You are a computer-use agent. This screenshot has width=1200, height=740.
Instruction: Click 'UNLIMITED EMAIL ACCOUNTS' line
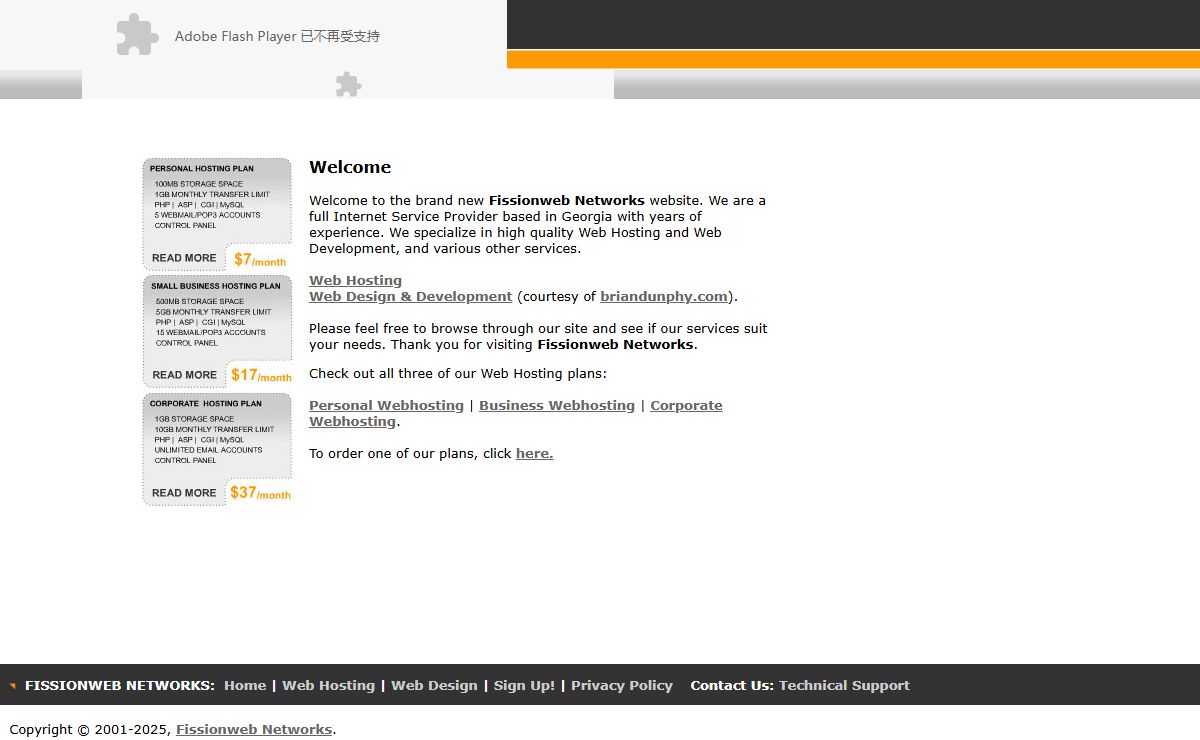(x=208, y=450)
